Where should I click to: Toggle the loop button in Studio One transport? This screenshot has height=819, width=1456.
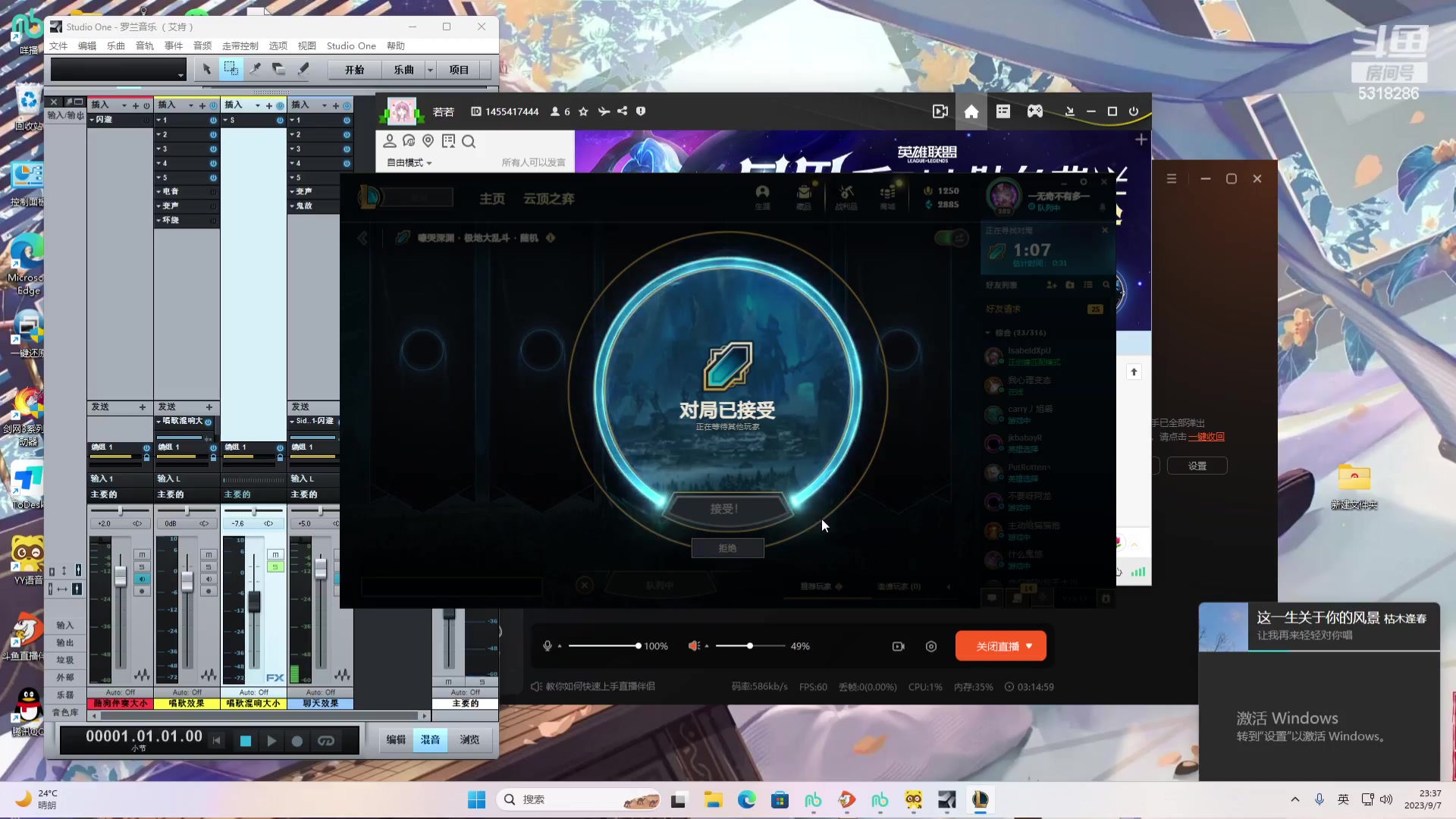point(326,741)
